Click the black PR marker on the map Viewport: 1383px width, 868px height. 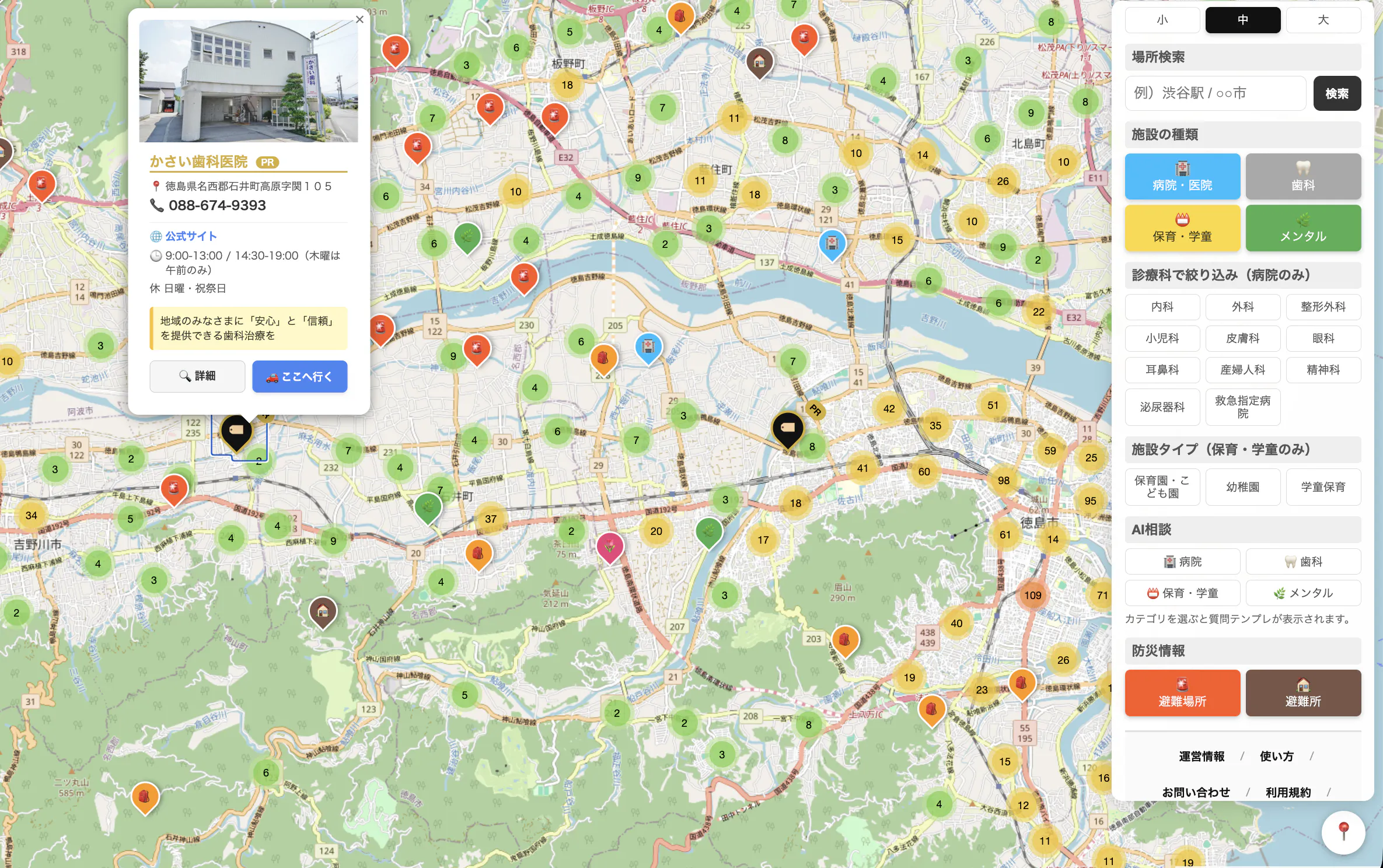[x=788, y=428]
